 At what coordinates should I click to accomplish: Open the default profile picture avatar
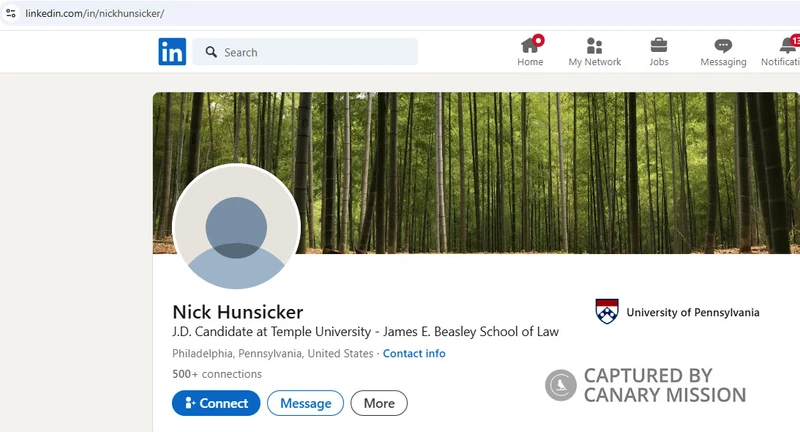236,226
